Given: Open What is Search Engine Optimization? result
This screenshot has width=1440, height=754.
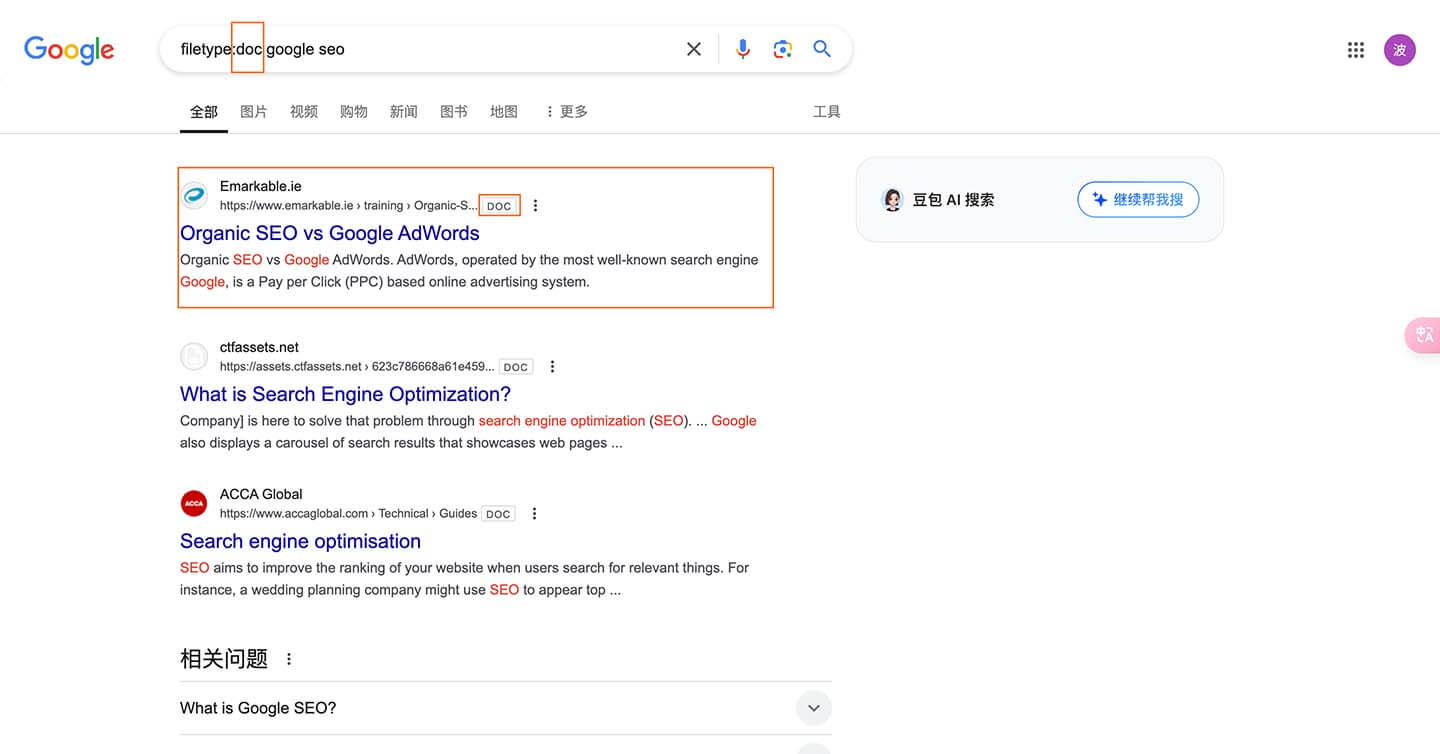Looking at the screenshot, I should coord(345,394).
